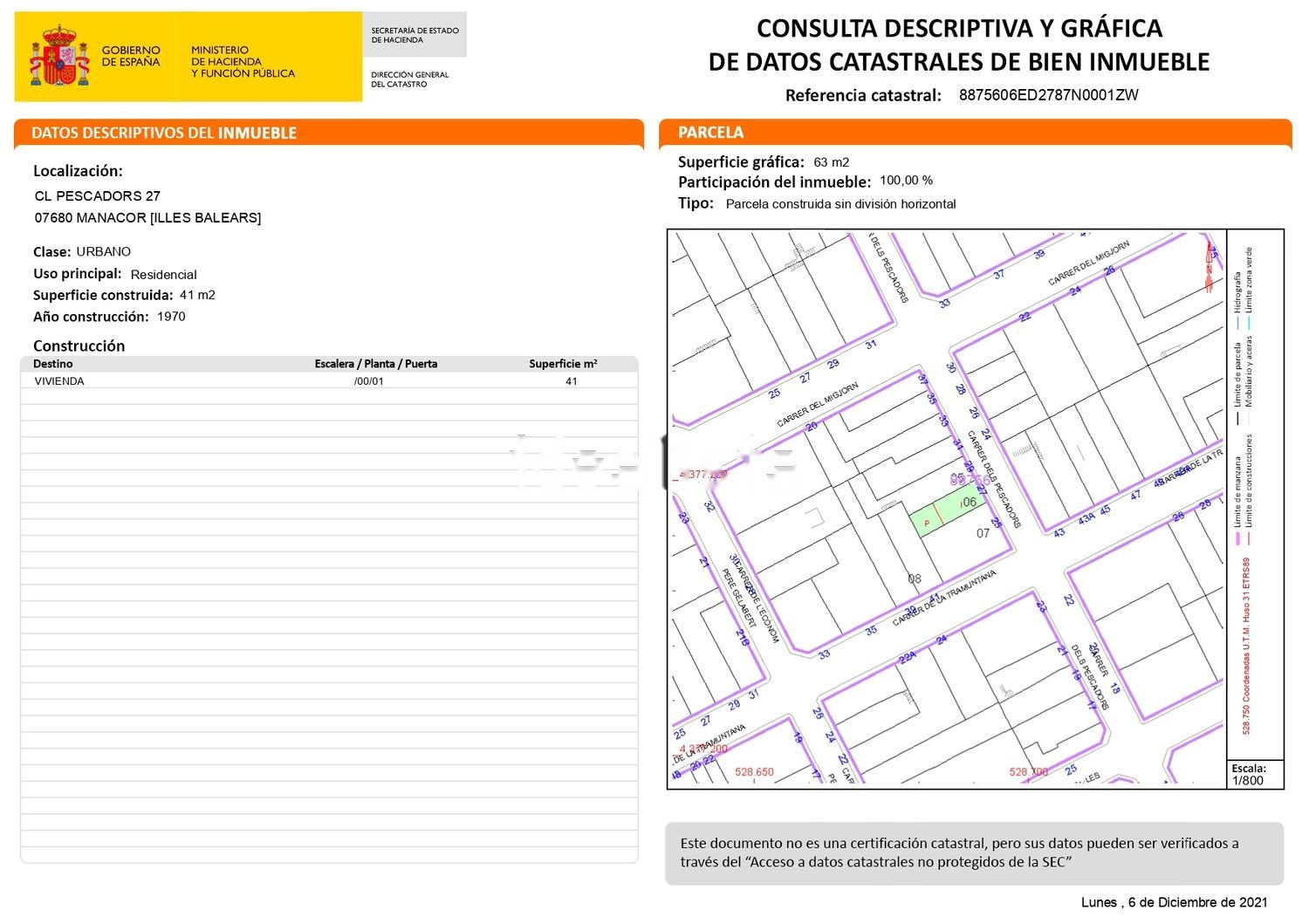Click the Dirección General del Catastro label
Viewport: 1309px width, 924px height.
pyautogui.click(x=409, y=79)
